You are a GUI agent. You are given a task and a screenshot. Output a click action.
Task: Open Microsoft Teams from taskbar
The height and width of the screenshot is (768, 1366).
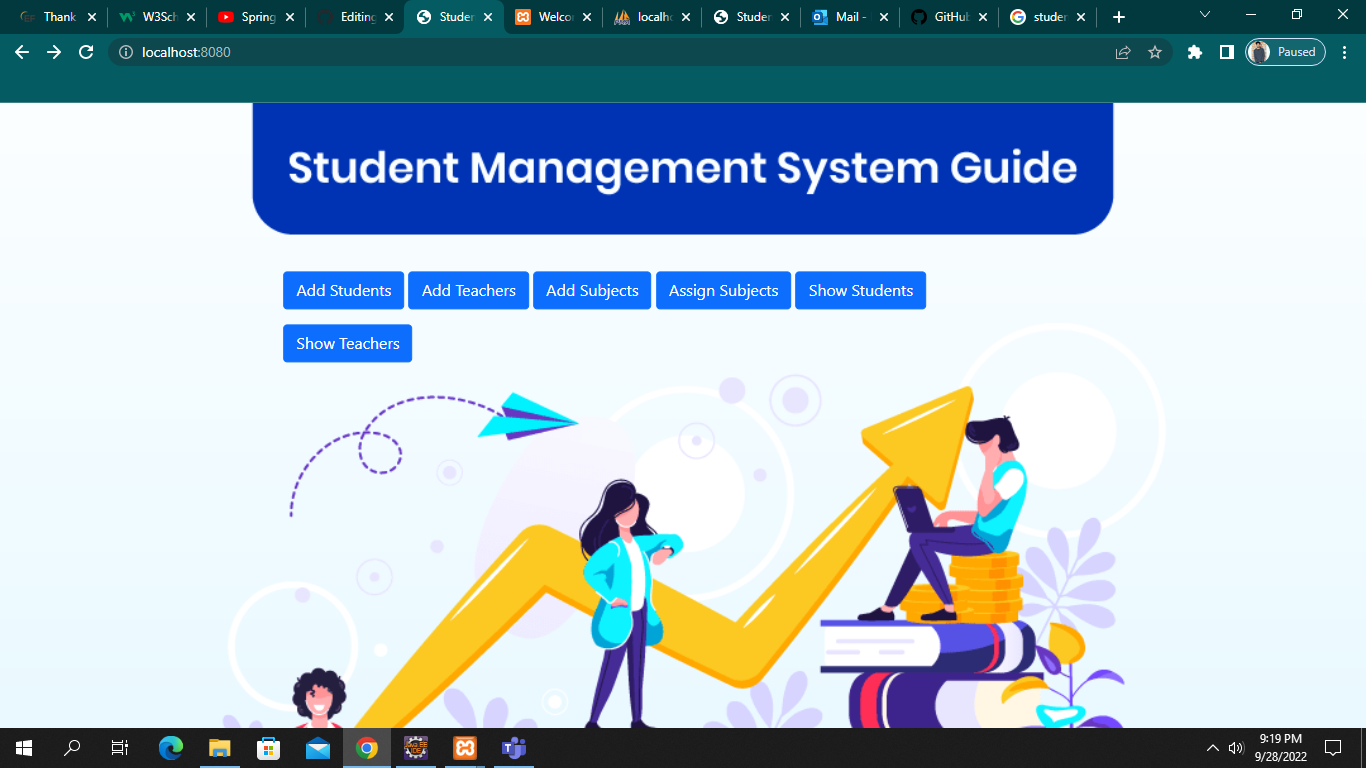[514, 748]
